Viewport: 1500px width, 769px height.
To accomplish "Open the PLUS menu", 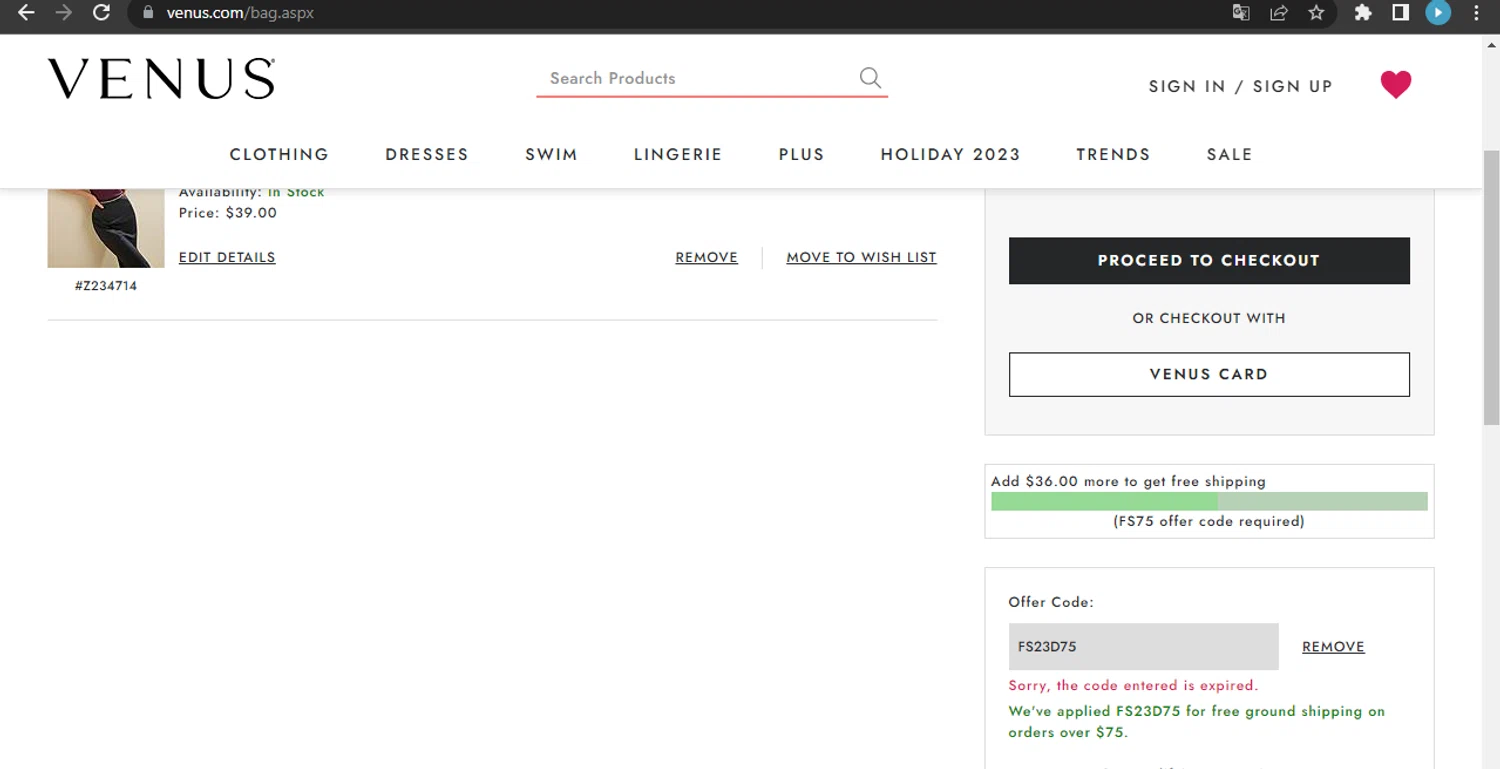I will coord(801,154).
